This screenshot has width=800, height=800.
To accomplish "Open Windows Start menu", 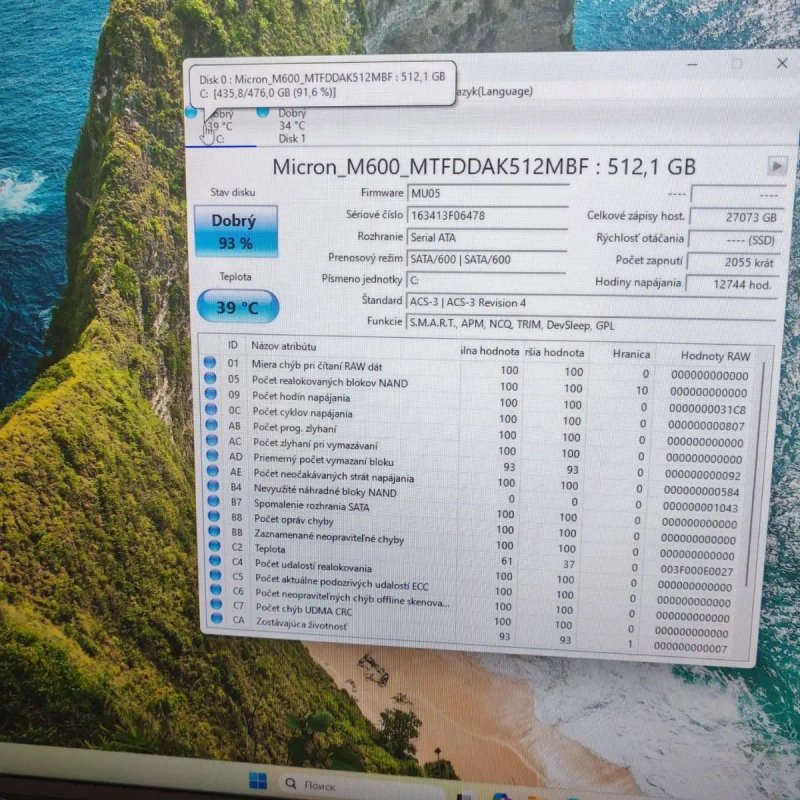I will coord(258,781).
